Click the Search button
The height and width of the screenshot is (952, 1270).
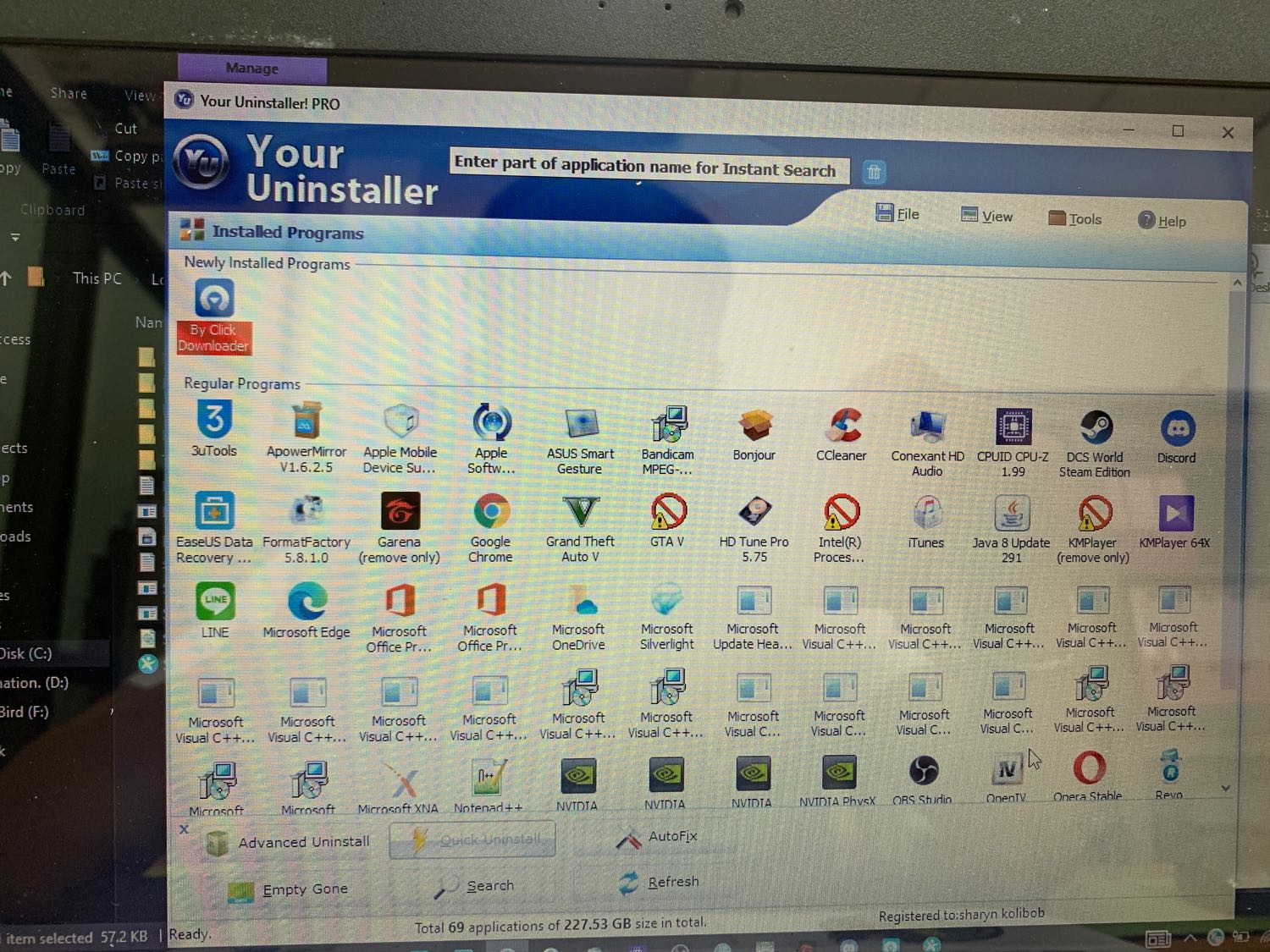[x=475, y=886]
